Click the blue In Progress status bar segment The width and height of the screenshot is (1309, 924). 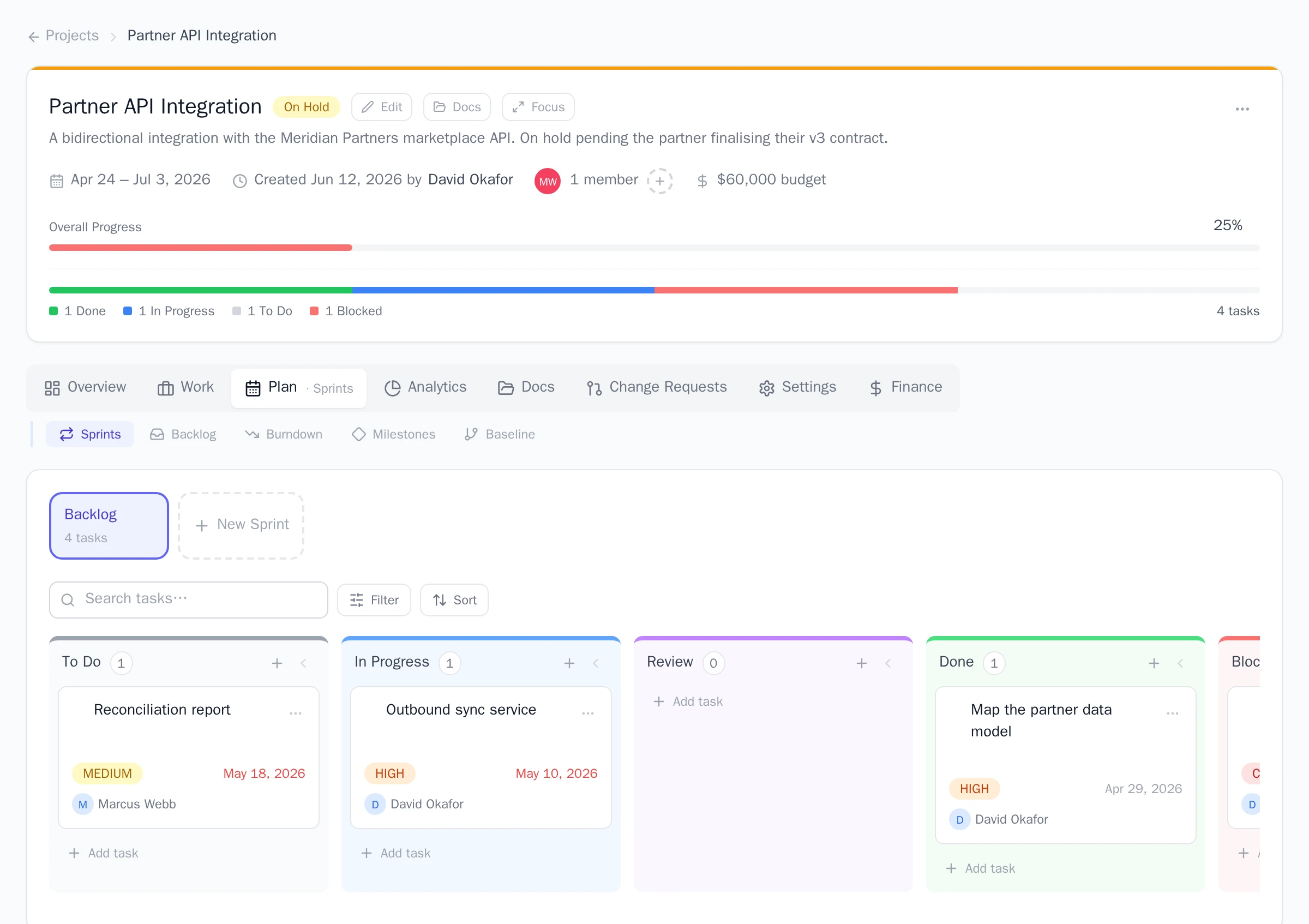[x=503, y=290]
